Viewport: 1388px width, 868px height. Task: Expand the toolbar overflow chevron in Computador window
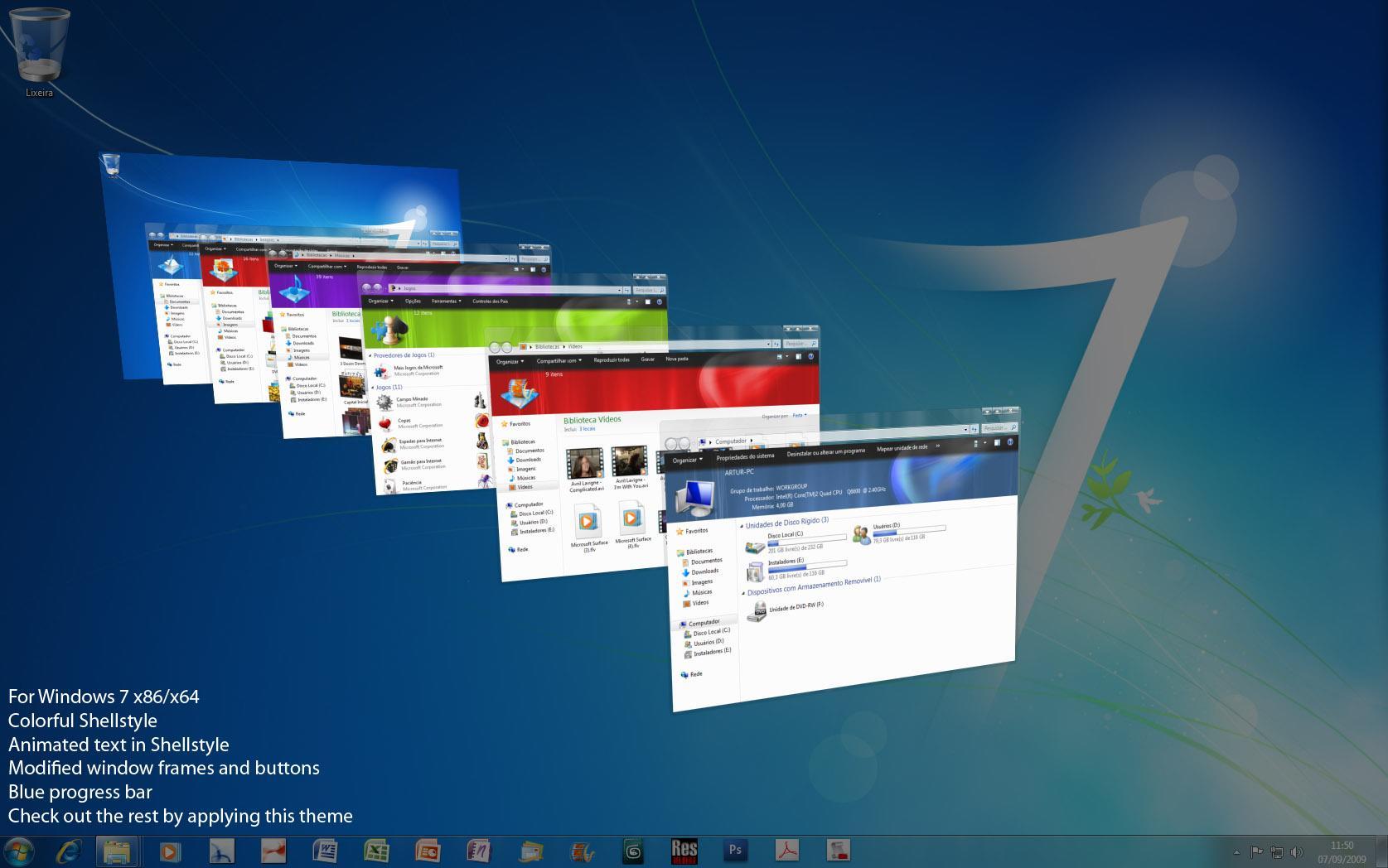coord(938,446)
